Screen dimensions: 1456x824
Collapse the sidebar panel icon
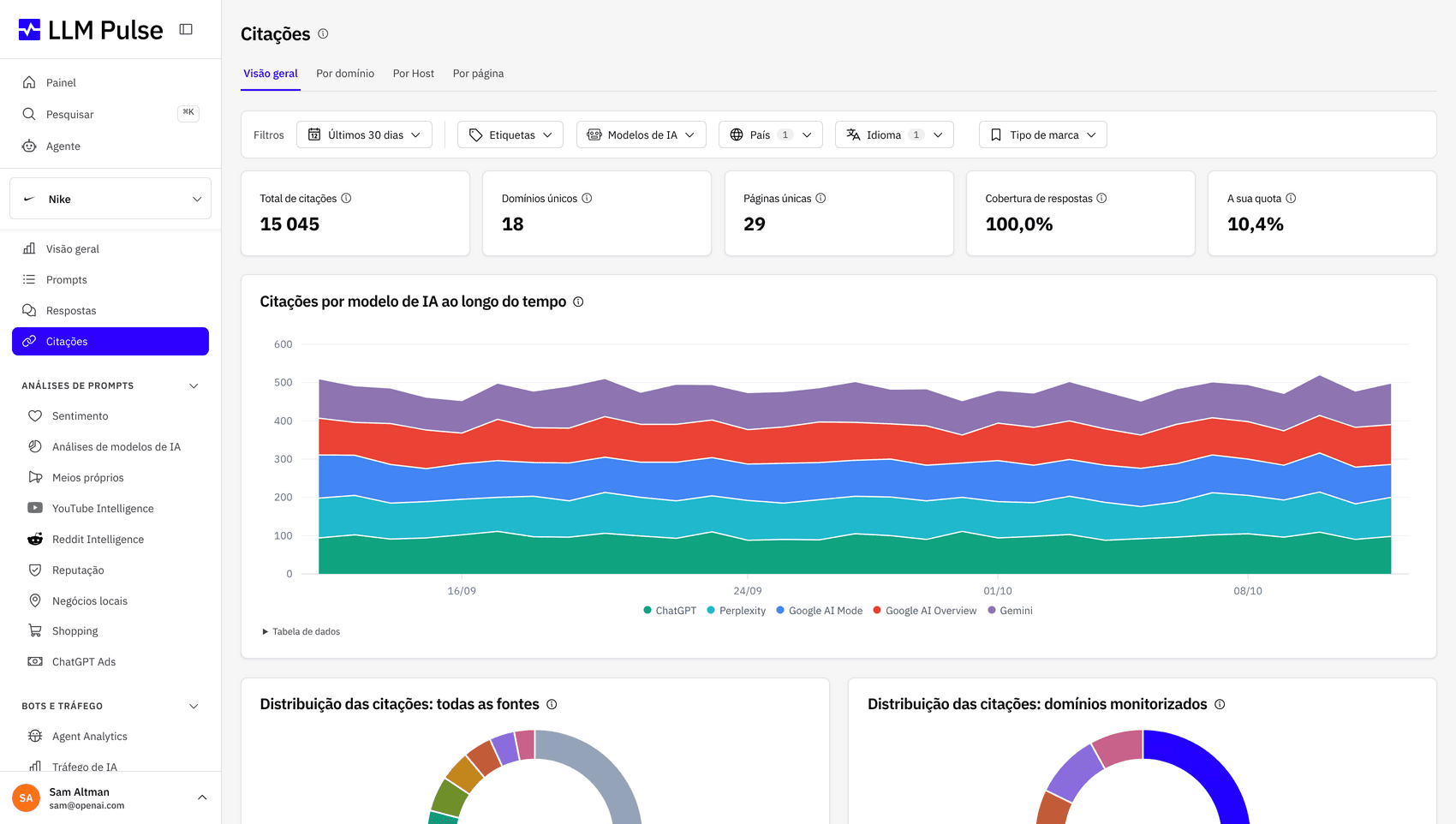click(x=186, y=29)
